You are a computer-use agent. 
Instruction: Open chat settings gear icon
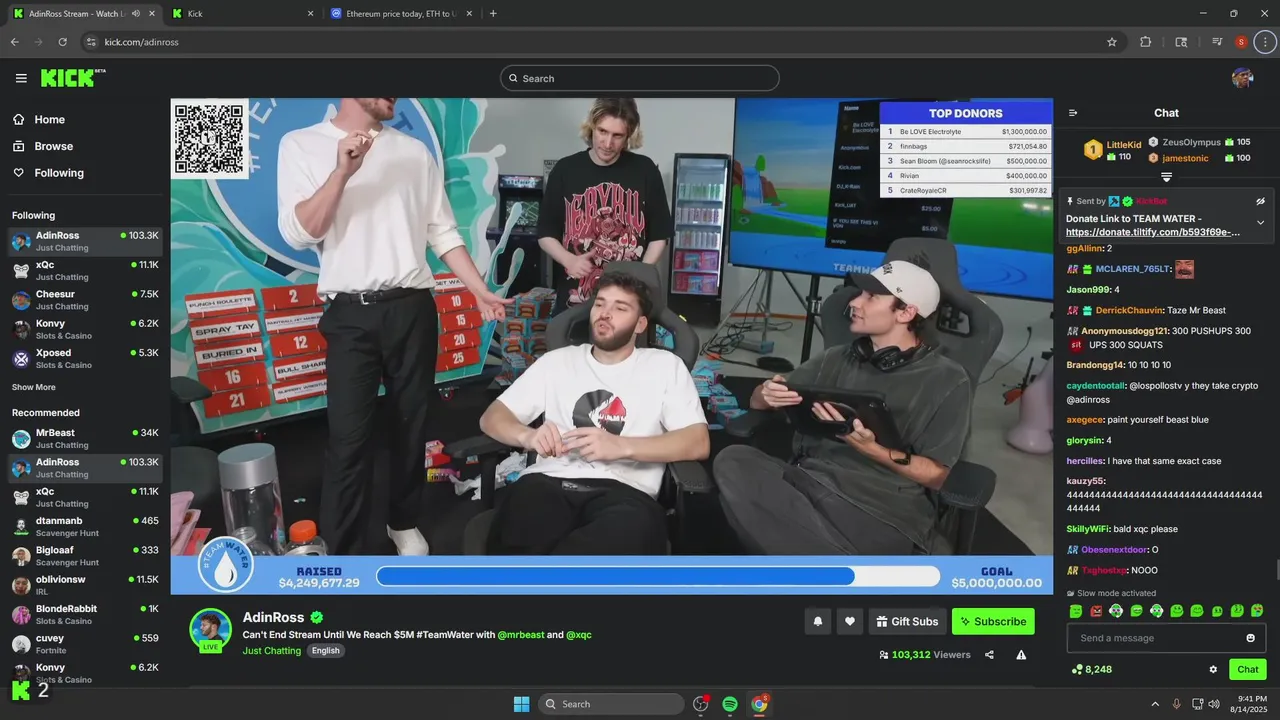point(1213,669)
